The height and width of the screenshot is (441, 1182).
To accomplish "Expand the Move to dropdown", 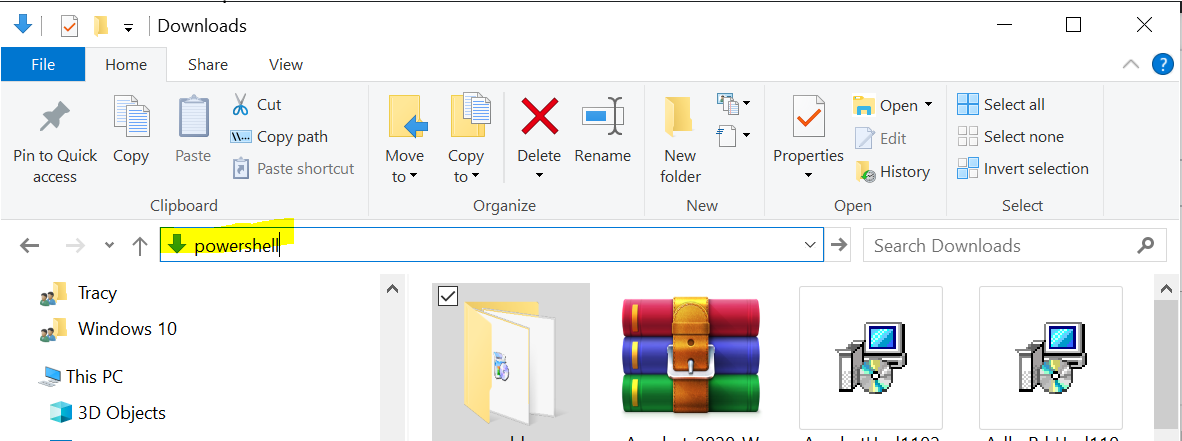I will (x=405, y=177).
